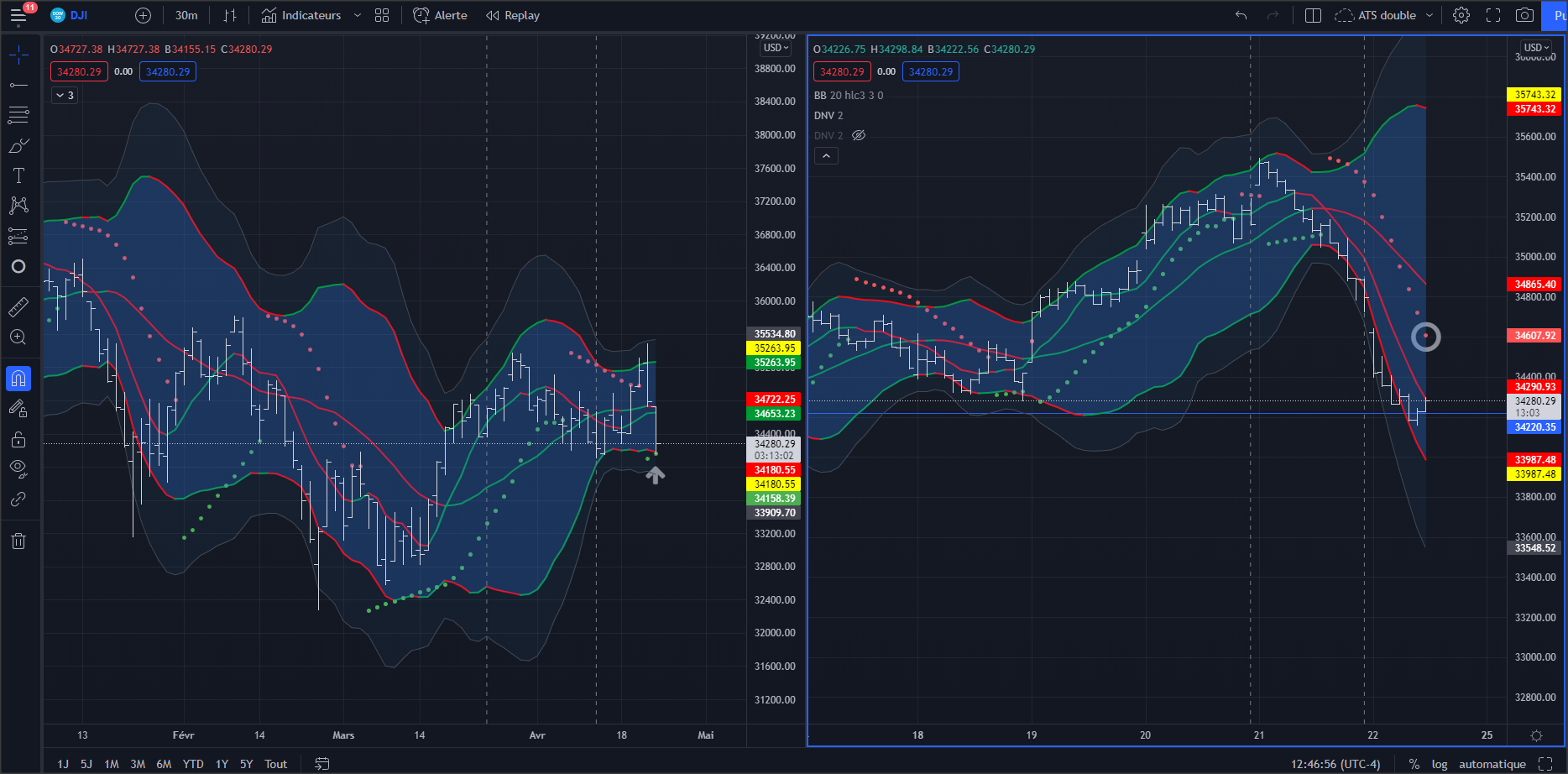Select the YTD time range
The width and height of the screenshot is (1568, 774).
tap(193, 764)
